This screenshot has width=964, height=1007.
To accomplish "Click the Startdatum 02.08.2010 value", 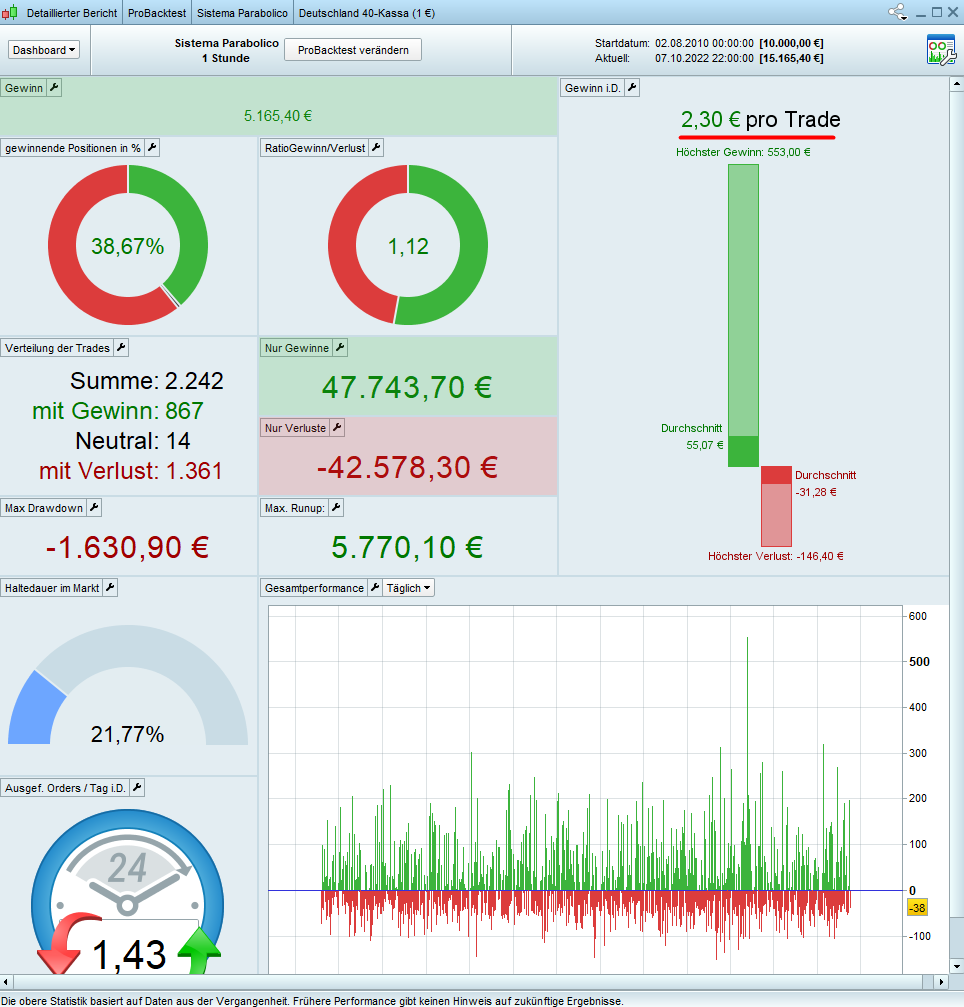I will (705, 43).
